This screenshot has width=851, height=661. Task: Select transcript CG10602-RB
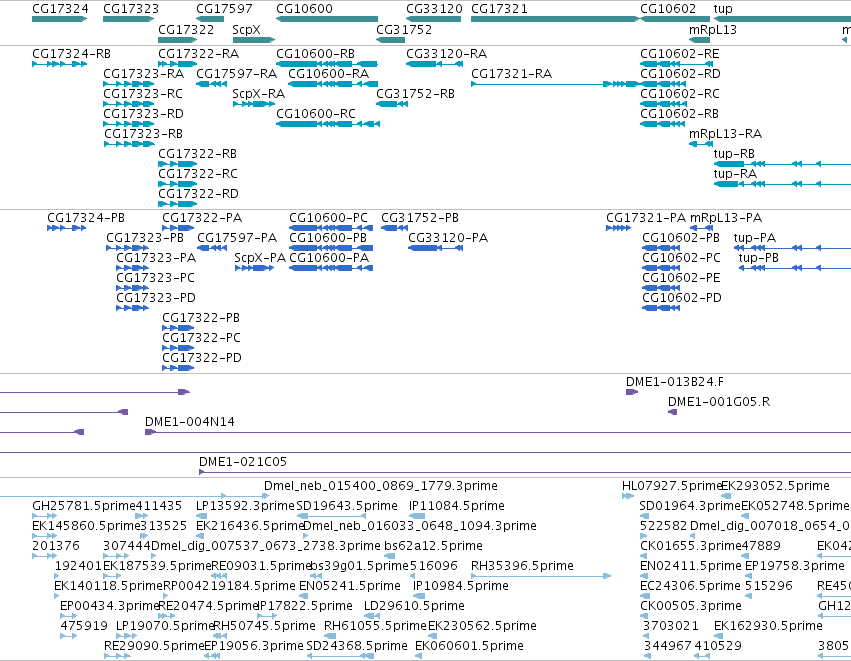(x=663, y=124)
